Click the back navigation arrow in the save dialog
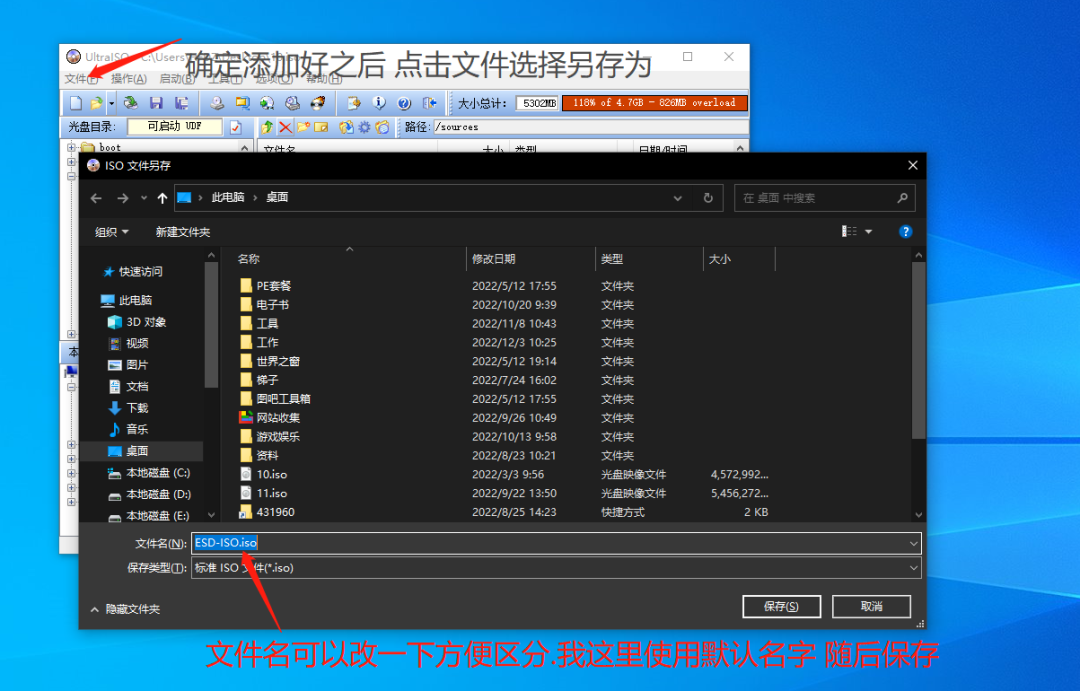The height and width of the screenshot is (691, 1080). coord(95,197)
